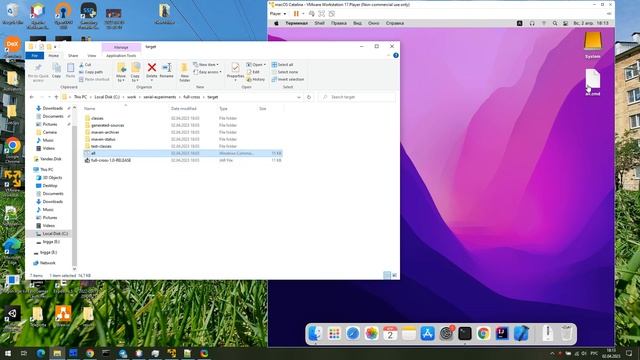Open Xcode in the macOS dock
The image size is (640, 360).
(x=521, y=333)
